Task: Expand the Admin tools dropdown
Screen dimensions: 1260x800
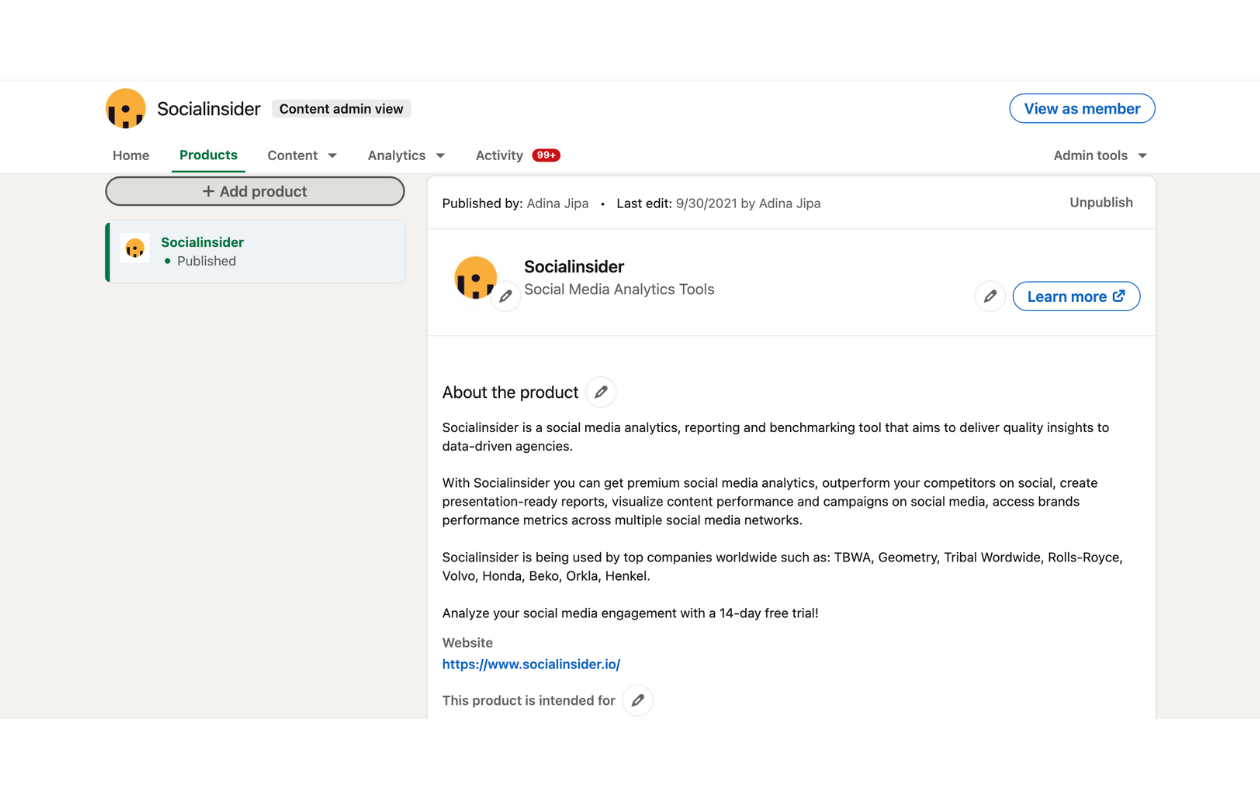Action: [x=1100, y=155]
